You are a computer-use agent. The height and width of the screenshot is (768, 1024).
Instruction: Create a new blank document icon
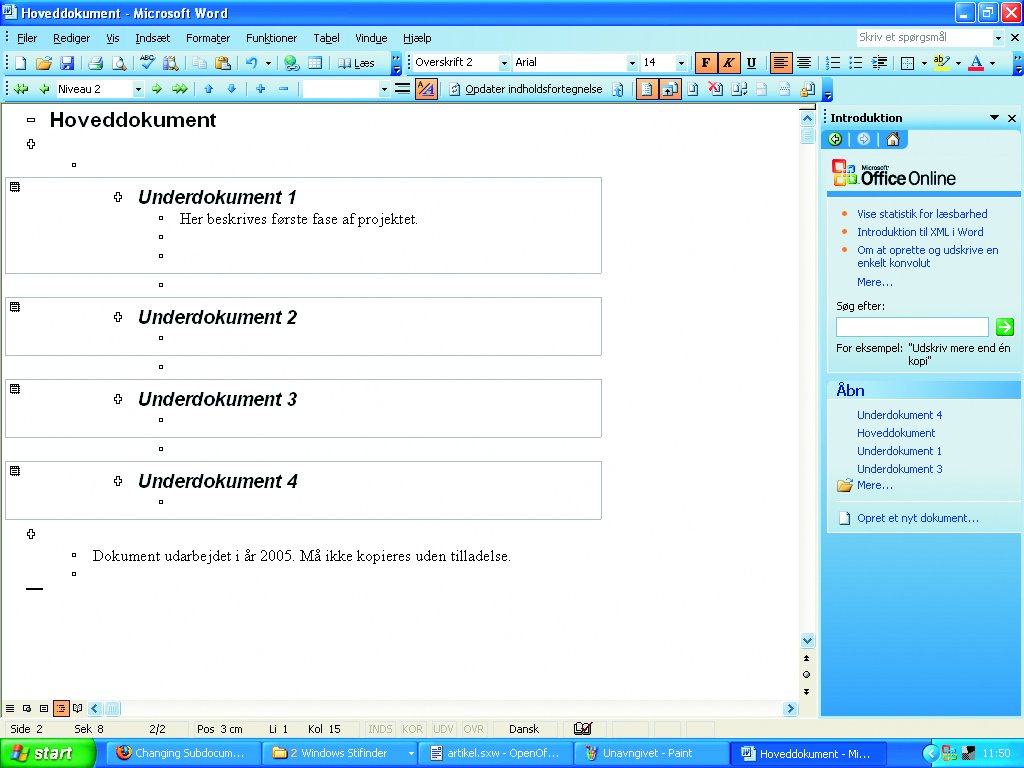(20, 63)
